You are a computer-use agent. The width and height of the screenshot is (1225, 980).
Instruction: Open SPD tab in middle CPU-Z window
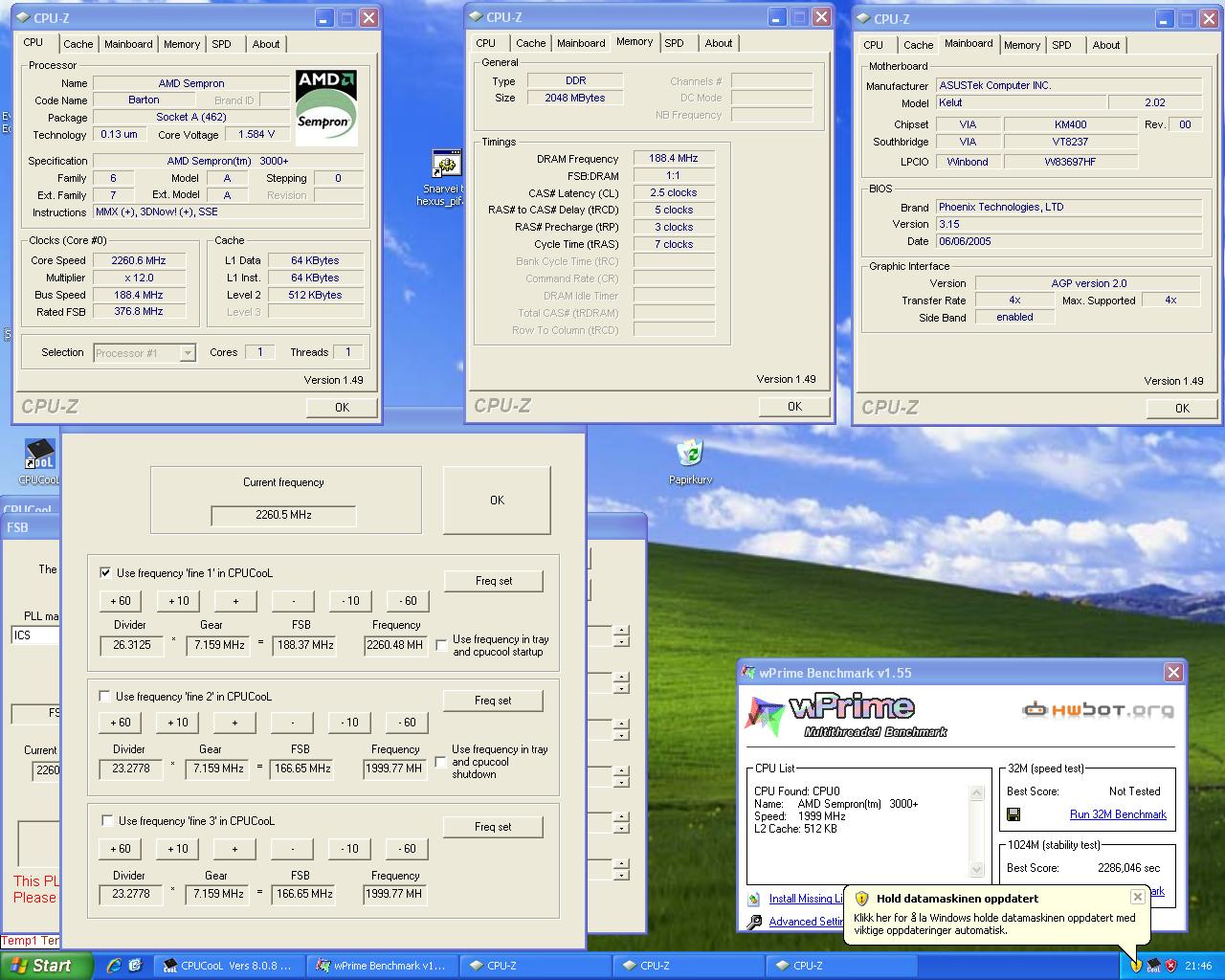point(674,43)
